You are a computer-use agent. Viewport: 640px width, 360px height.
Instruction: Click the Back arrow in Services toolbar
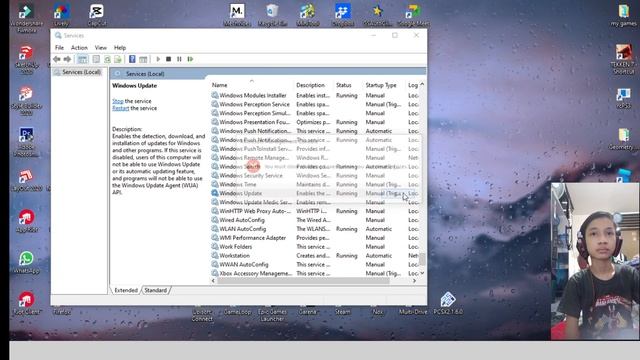tap(57, 59)
